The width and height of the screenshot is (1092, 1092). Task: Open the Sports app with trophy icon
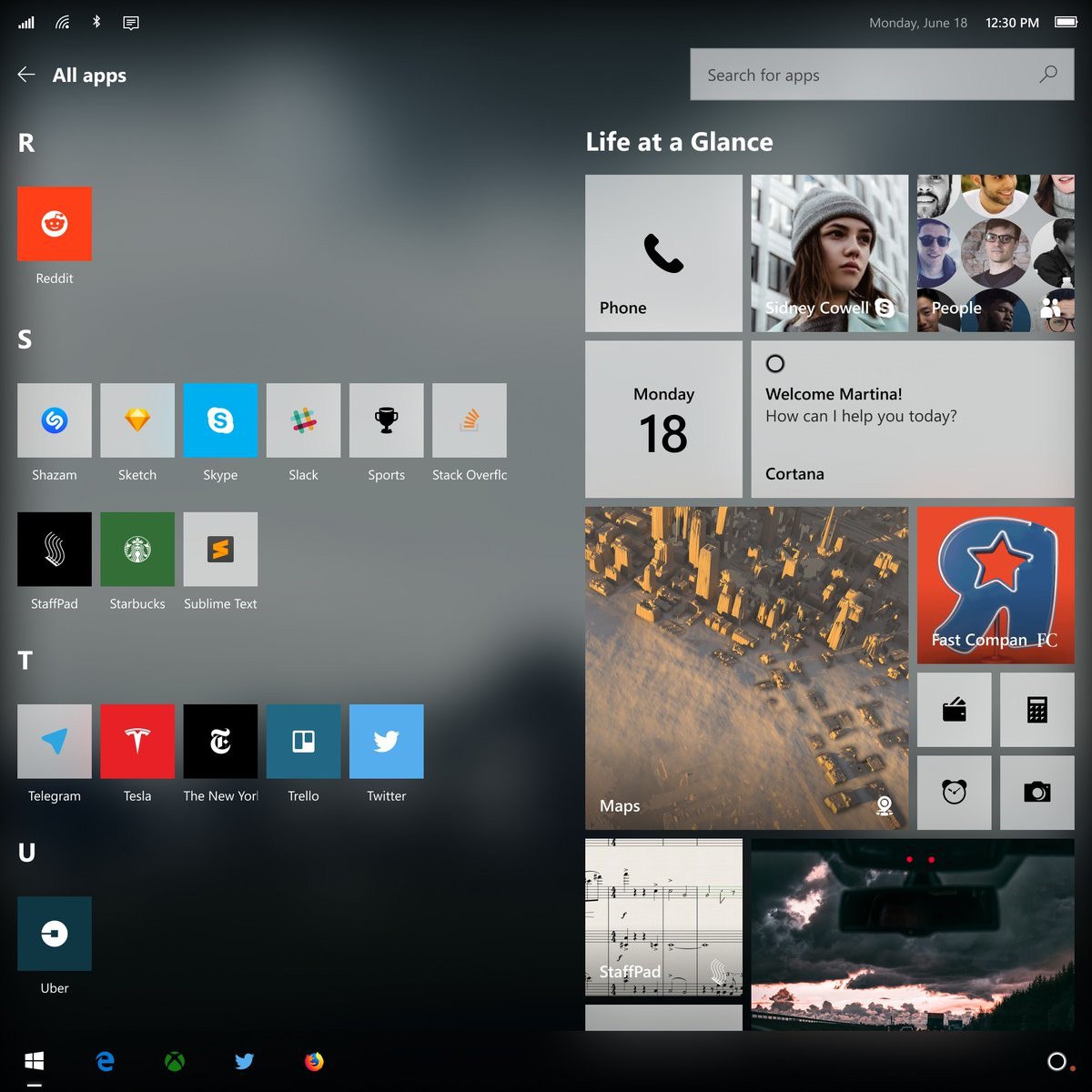pyautogui.click(x=387, y=420)
